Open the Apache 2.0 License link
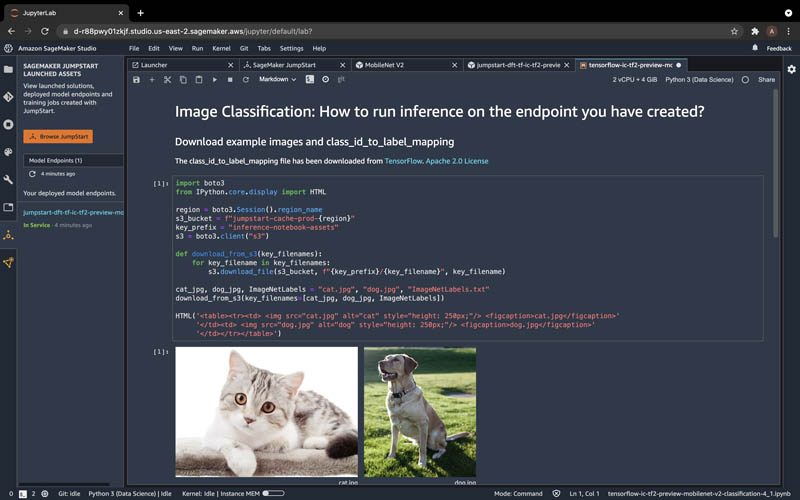 click(x=457, y=161)
